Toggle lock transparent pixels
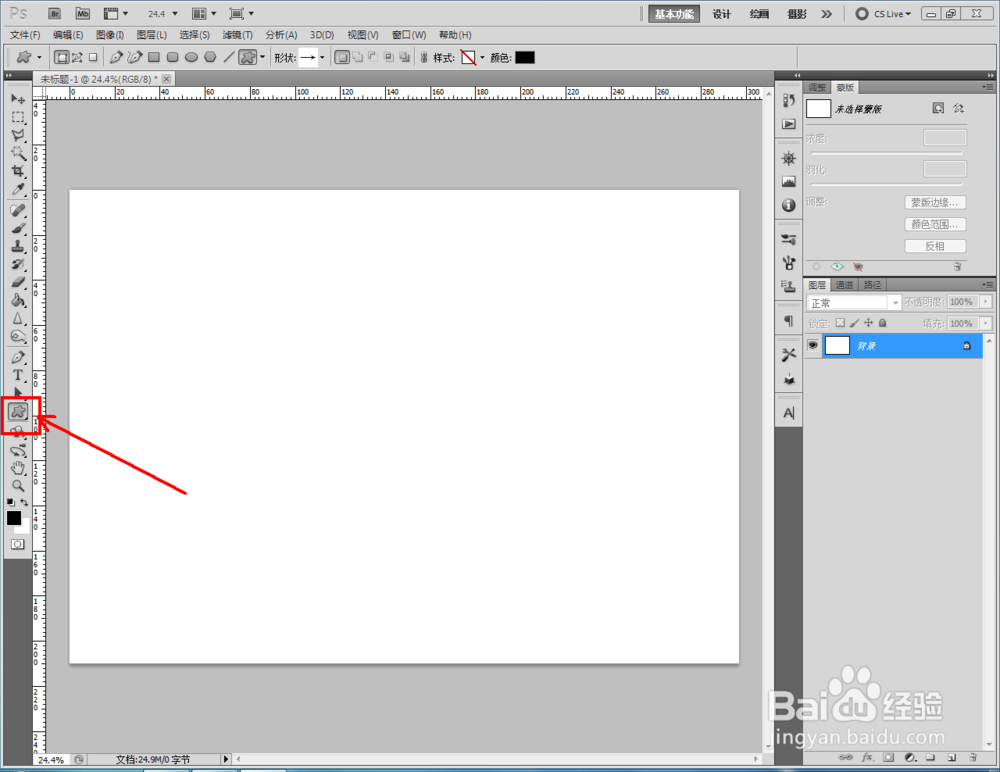This screenshot has width=1000, height=772. 841,323
